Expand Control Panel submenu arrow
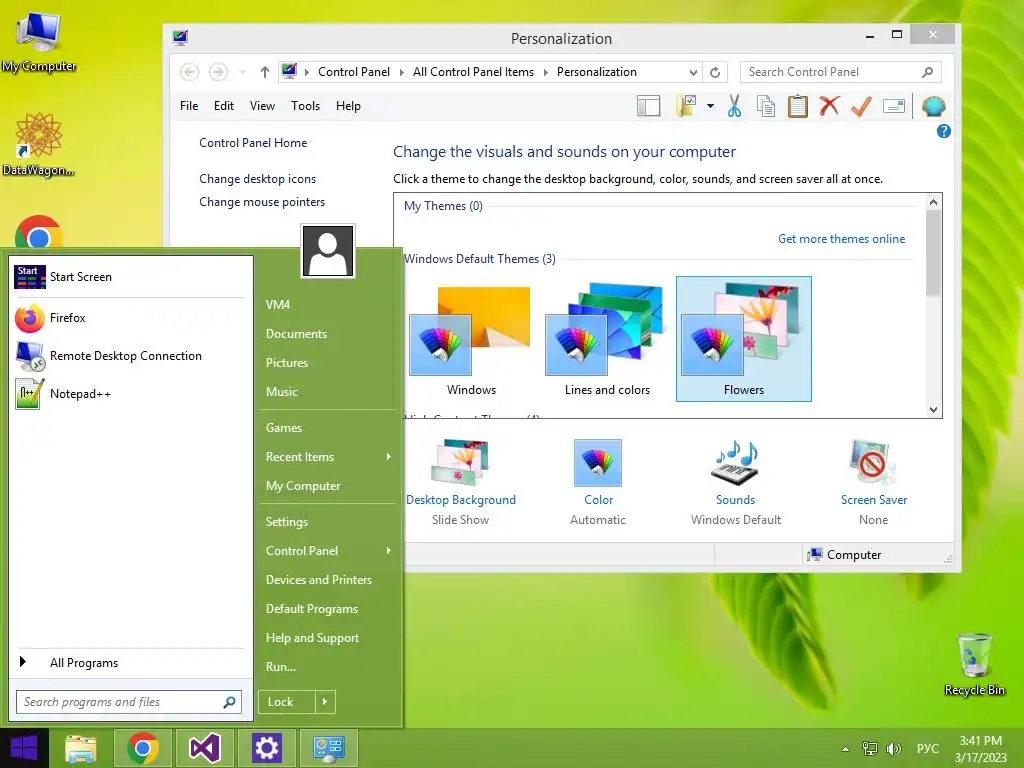Viewport: 1024px width, 768px height. click(x=389, y=551)
